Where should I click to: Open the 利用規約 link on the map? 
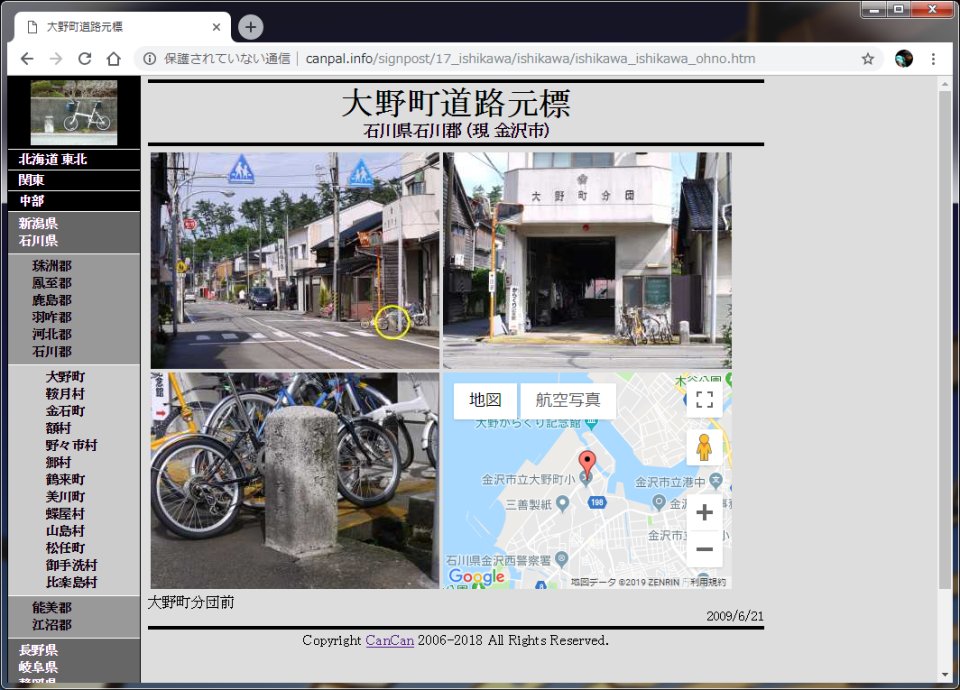coord(708,582)
